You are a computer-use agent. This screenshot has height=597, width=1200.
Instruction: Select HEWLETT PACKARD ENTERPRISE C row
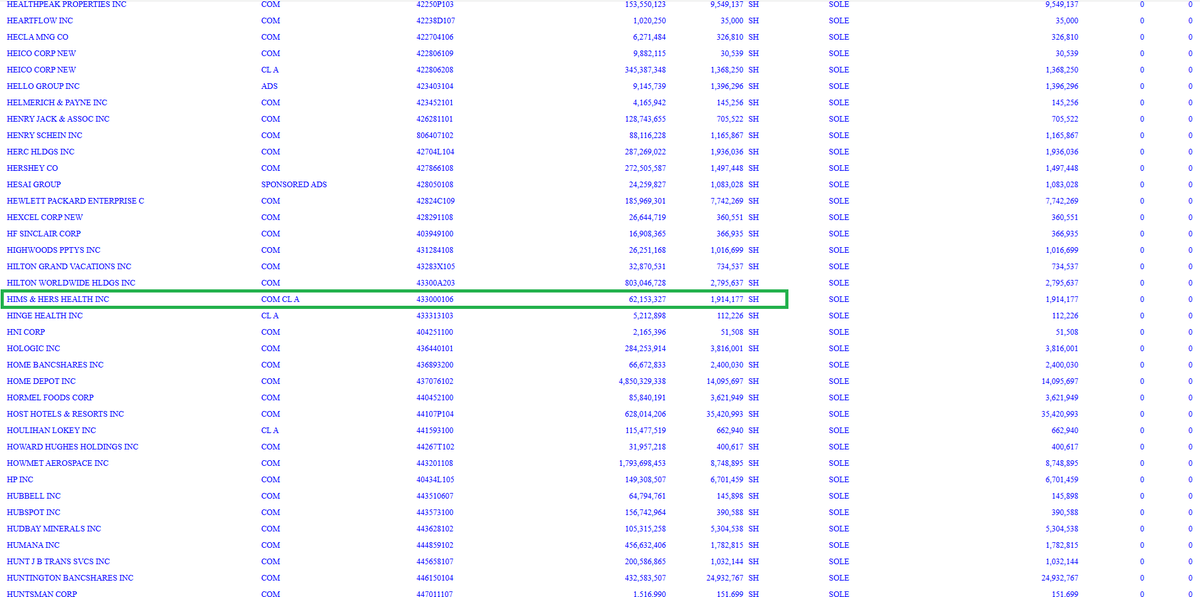[x=75, y=201]
